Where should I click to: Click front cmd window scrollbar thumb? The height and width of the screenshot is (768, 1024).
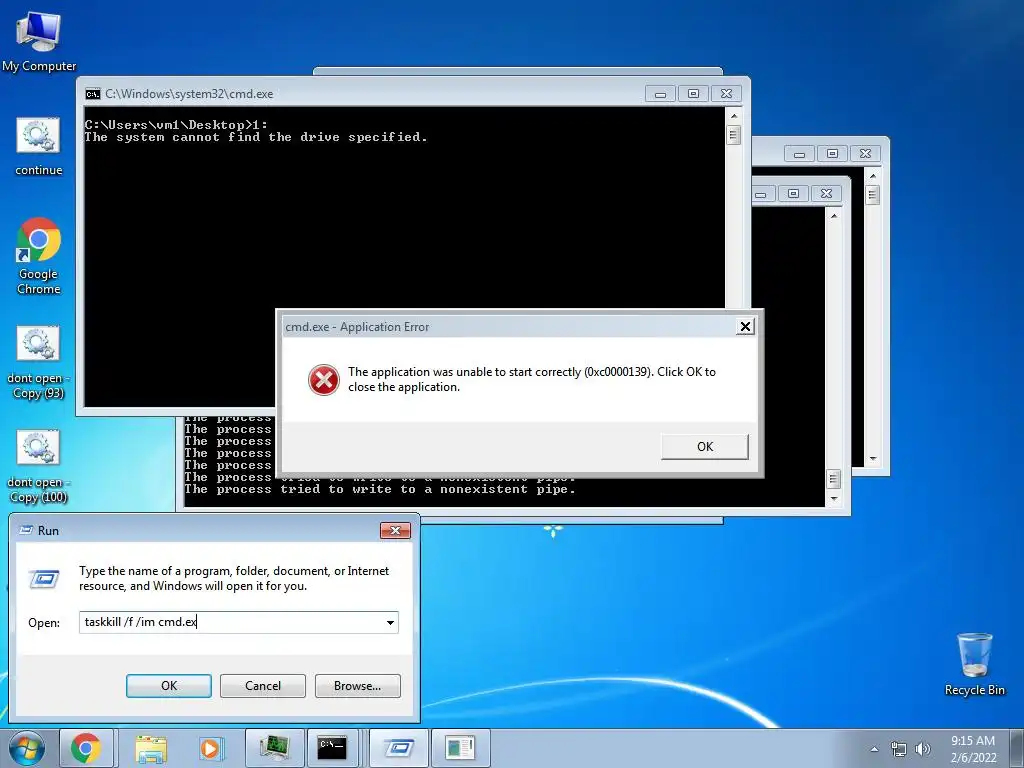pos(734,135)
